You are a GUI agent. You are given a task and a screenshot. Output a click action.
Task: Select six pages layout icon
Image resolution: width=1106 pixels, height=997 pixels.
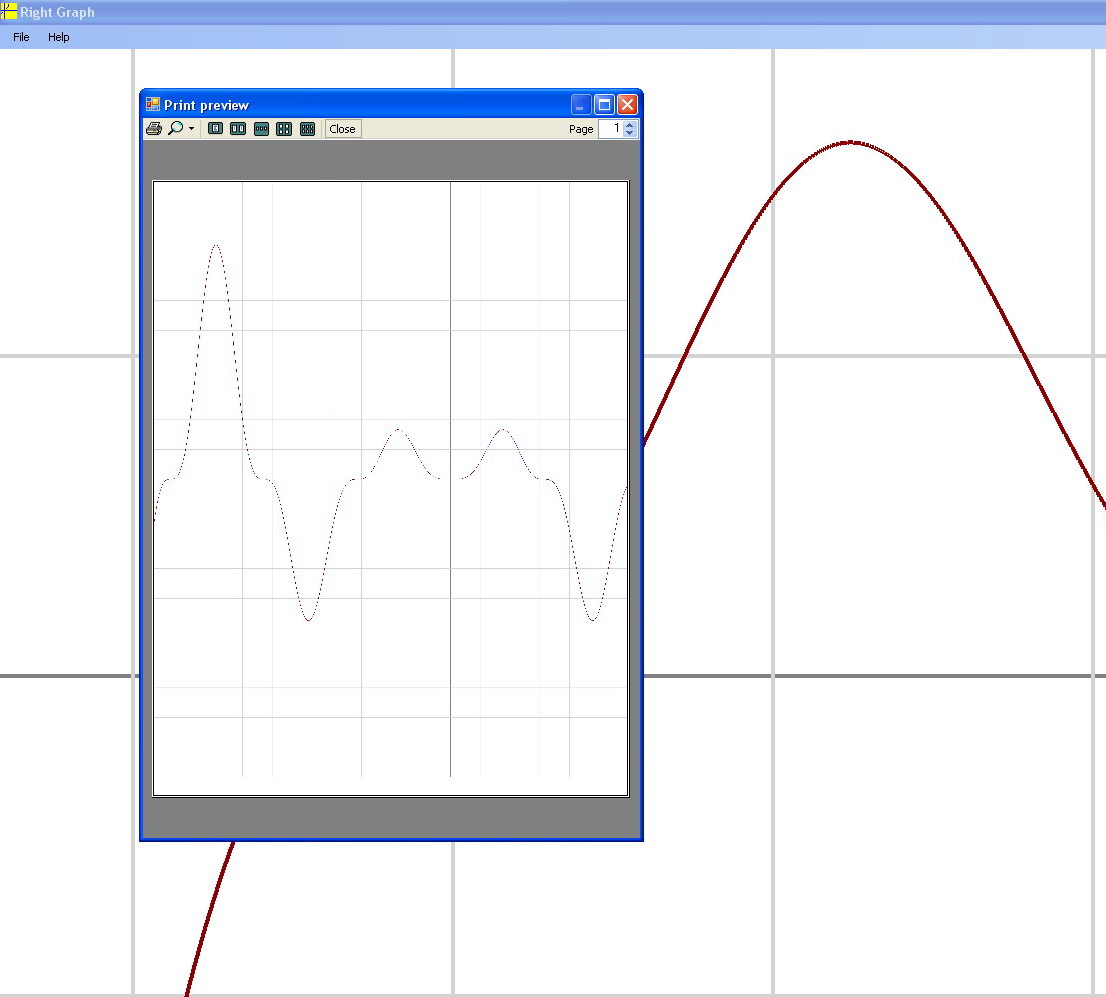pos(308,128)
